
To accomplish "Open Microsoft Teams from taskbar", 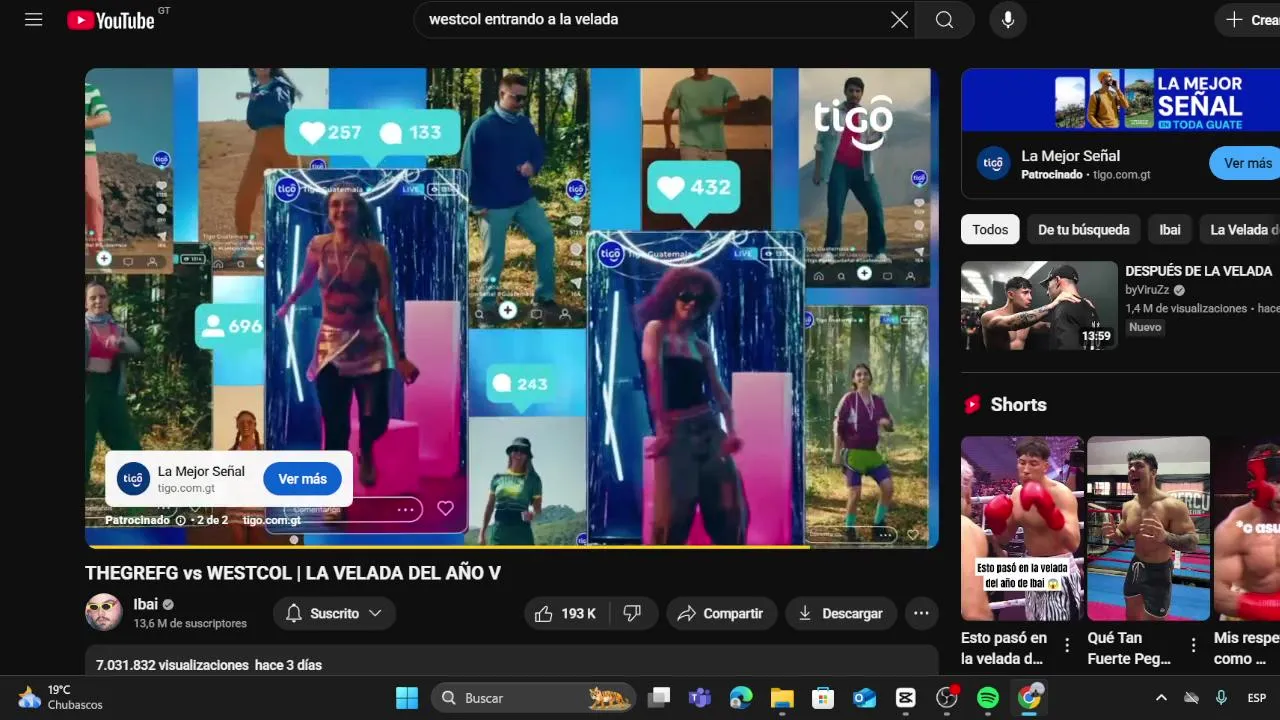I will coord(699,698).
